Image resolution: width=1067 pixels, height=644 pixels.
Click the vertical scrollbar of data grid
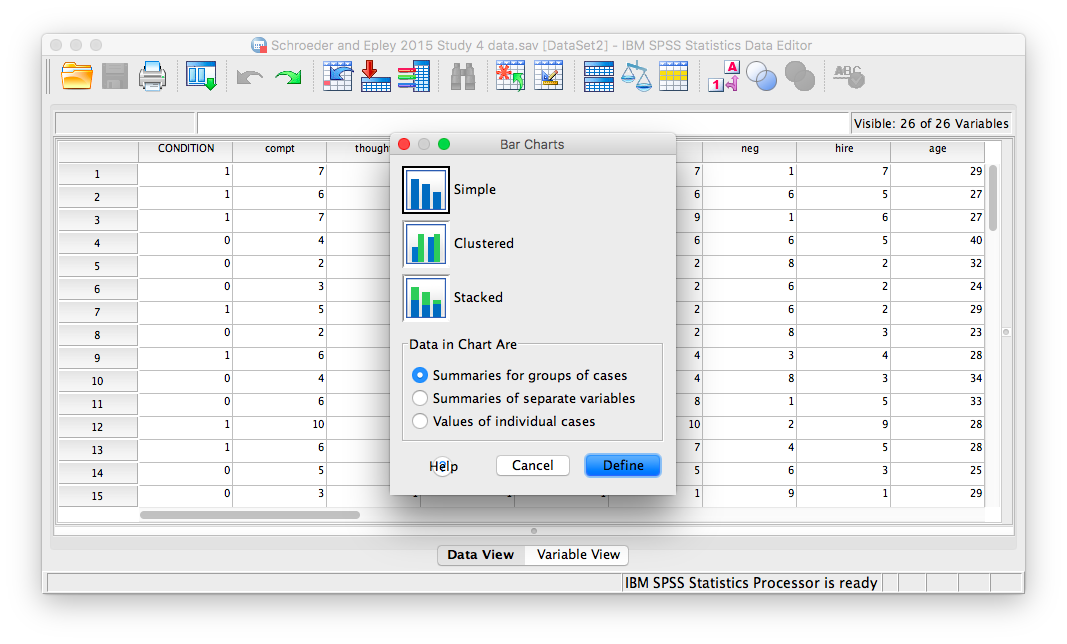[x=993, y=197]
